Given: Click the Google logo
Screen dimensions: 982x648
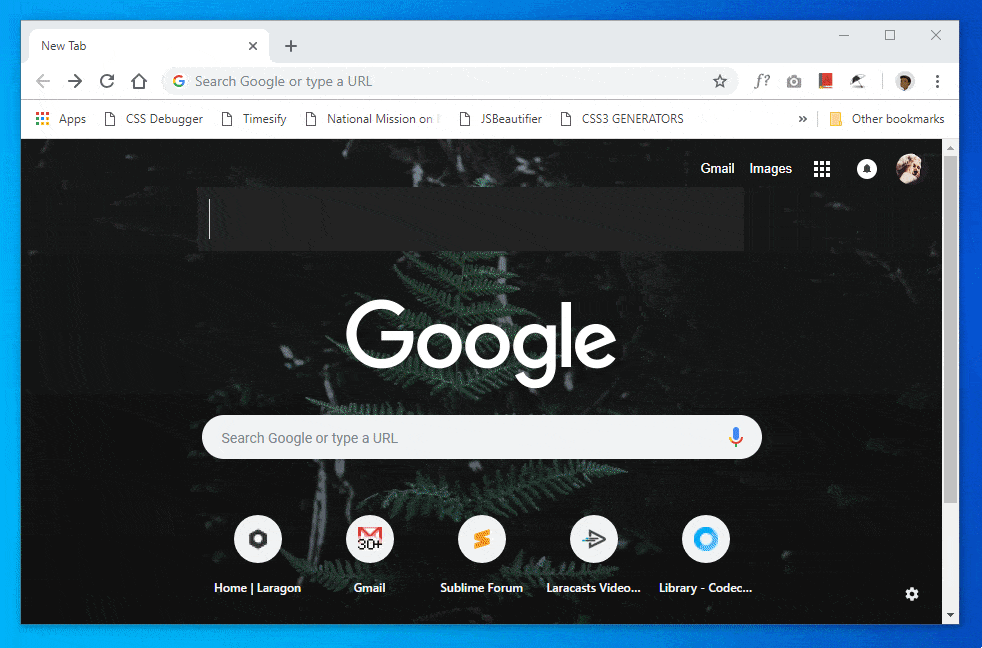Looking at the screenshot, I should tap(481, 342).
